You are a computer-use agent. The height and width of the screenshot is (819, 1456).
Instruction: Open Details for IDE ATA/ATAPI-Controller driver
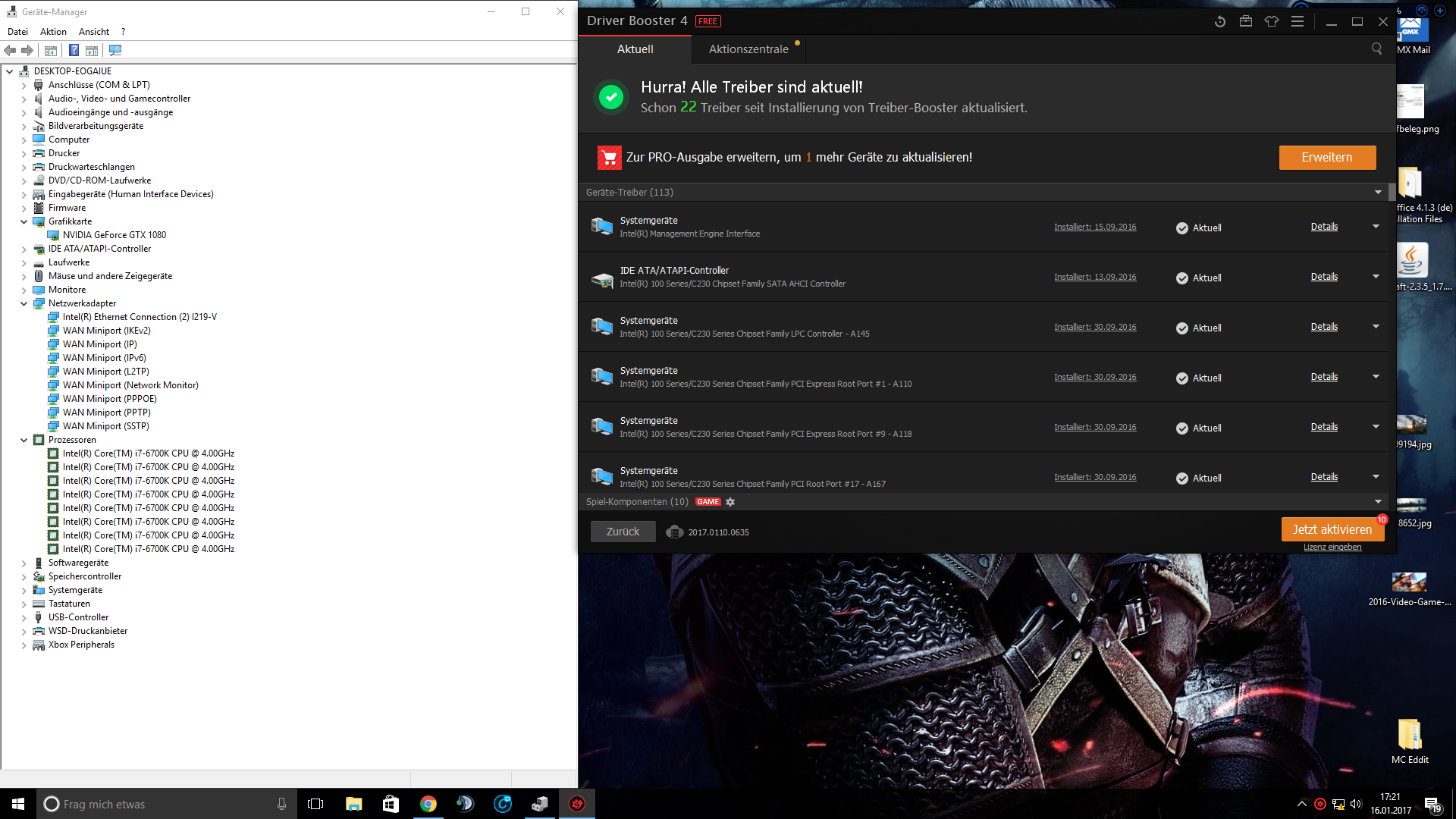[1323, 277]
